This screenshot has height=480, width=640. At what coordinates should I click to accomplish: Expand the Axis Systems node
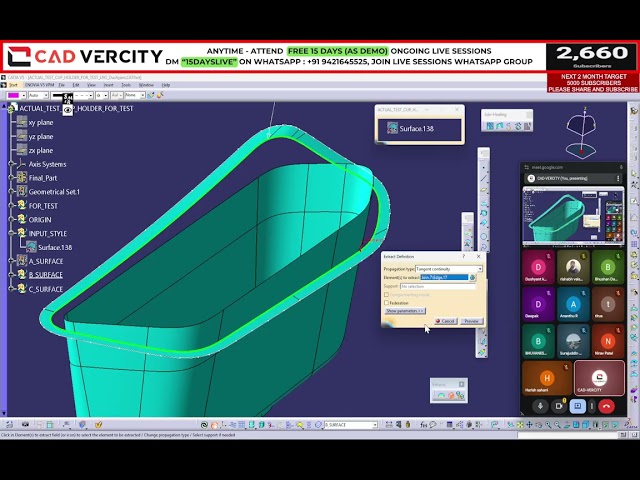pyautogui.click(x=11, y=164)
